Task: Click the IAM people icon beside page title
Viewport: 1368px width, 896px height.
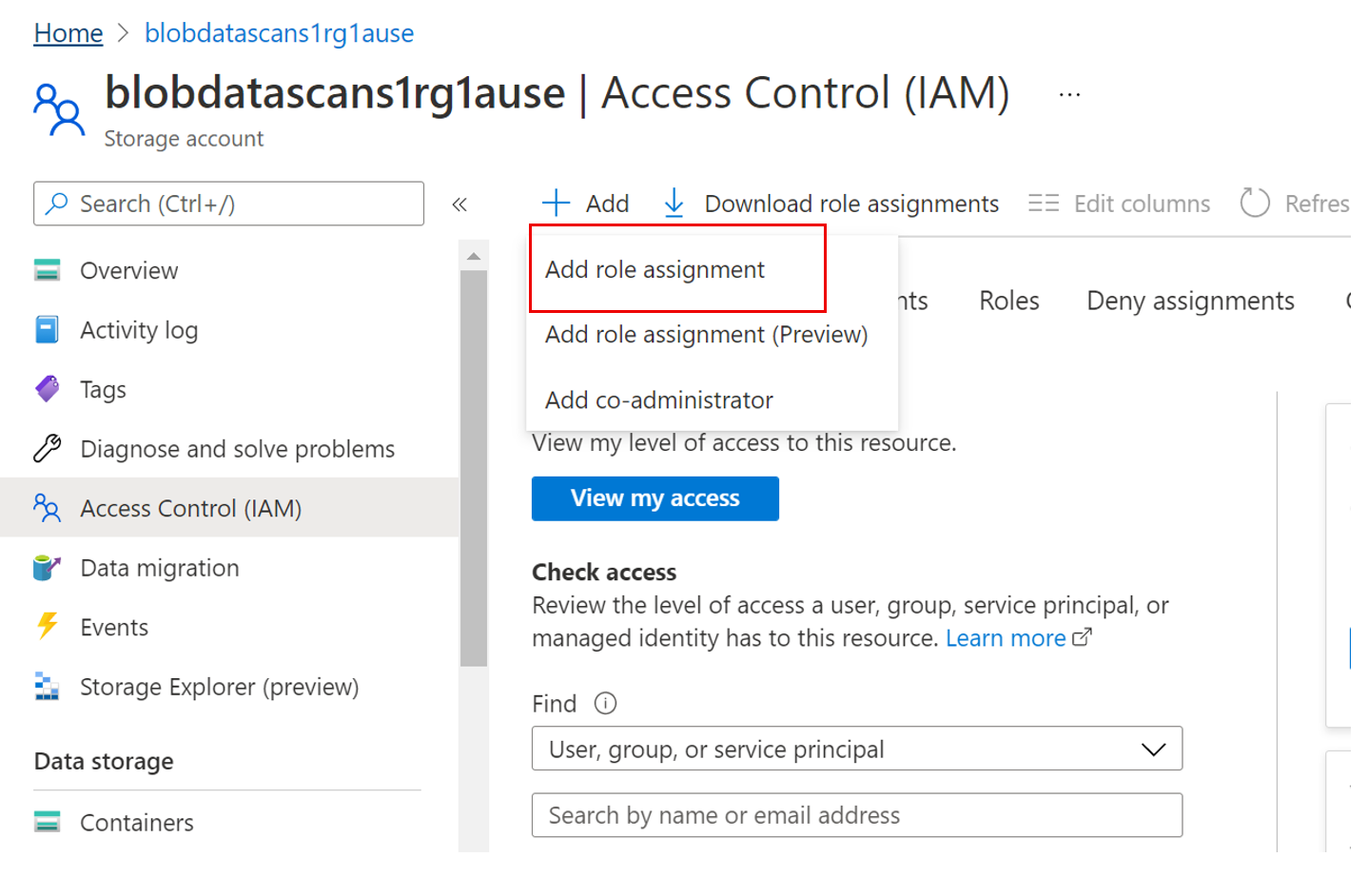Action: (x=59, y=108)
